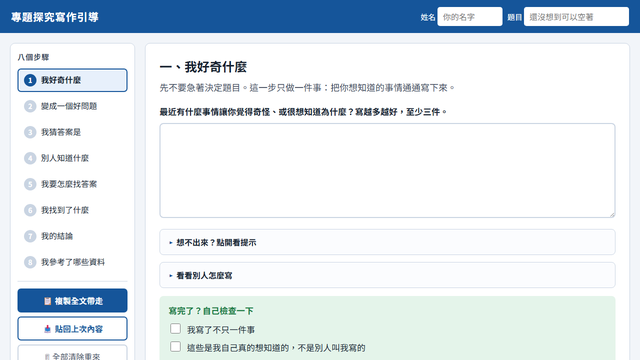Click the numbered circle icon for step 8
This screenshot has height=360, width=640.
[x=30, y=262]
